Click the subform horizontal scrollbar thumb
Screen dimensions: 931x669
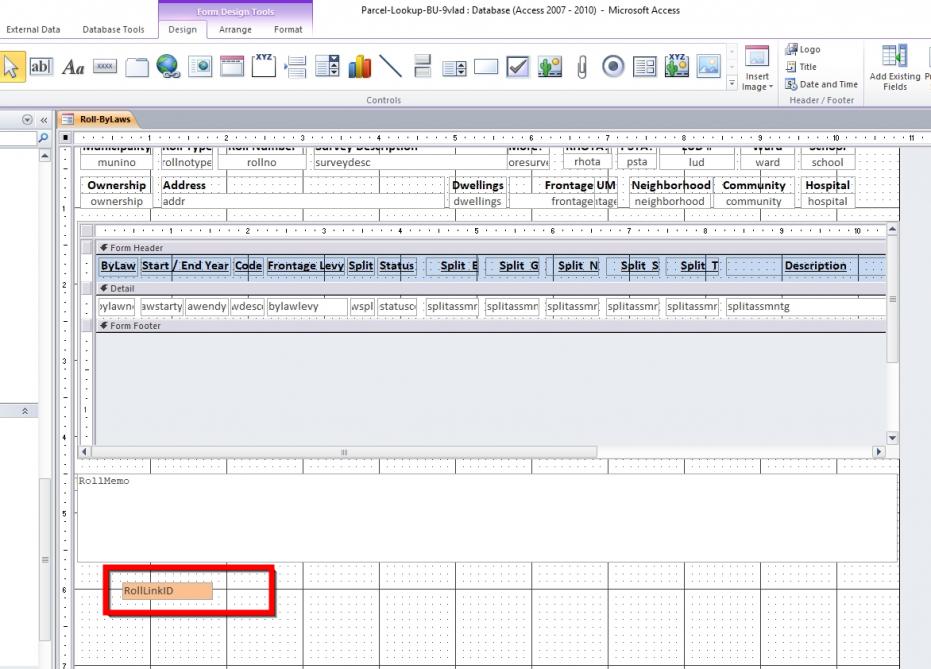pyautogui.click(x=344, y=452)
